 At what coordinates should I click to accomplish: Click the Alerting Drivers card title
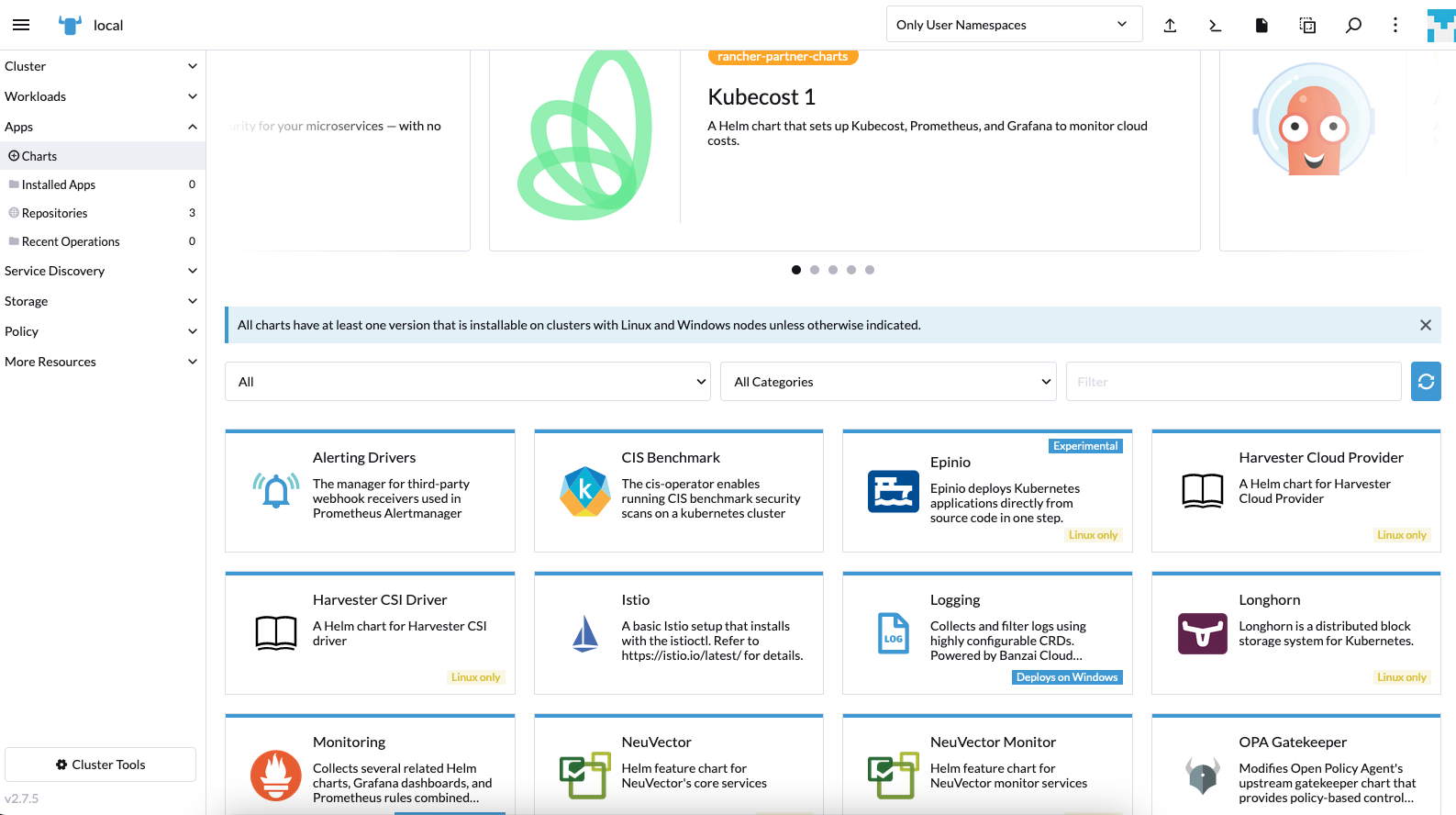364,457
